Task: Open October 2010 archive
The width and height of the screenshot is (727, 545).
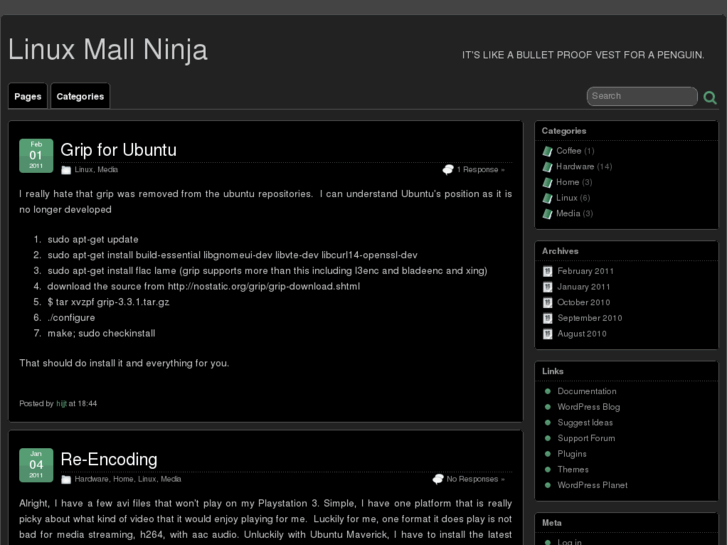Action: [x=583, y=302]
